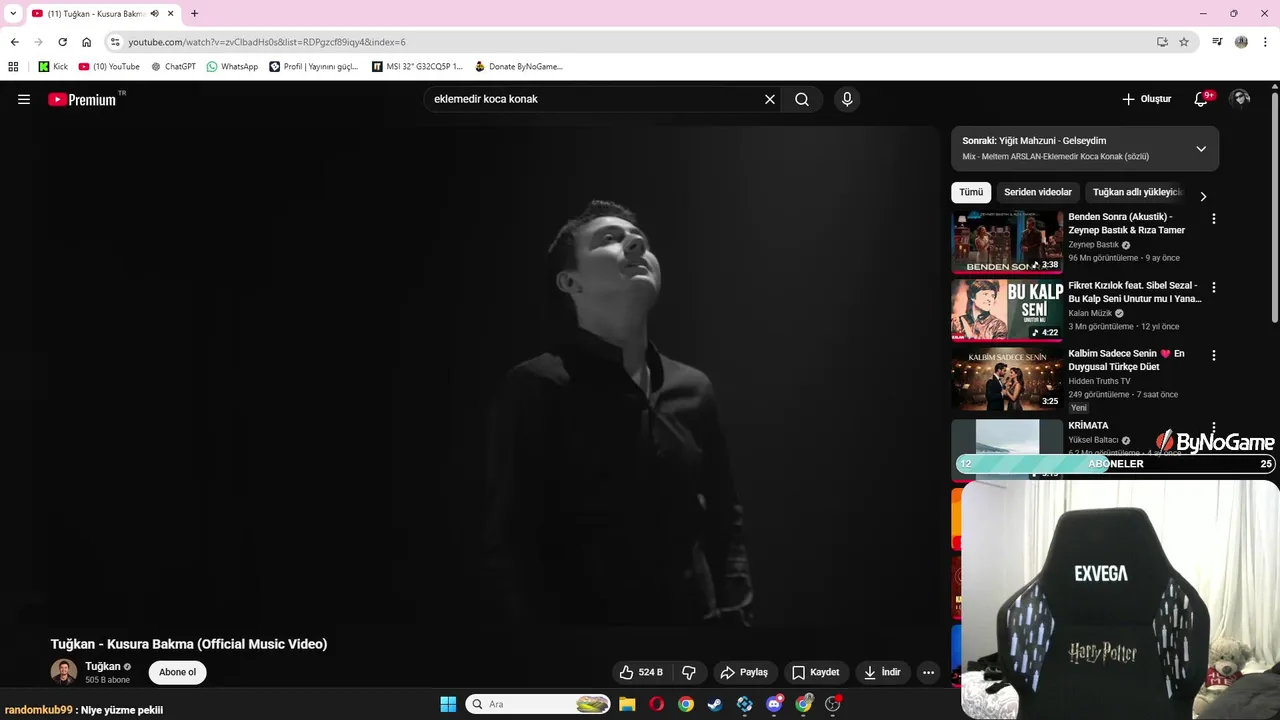The width and height of the screenshot is (1280, 720).
Task: Reload the page
Action: click(62, 42)
